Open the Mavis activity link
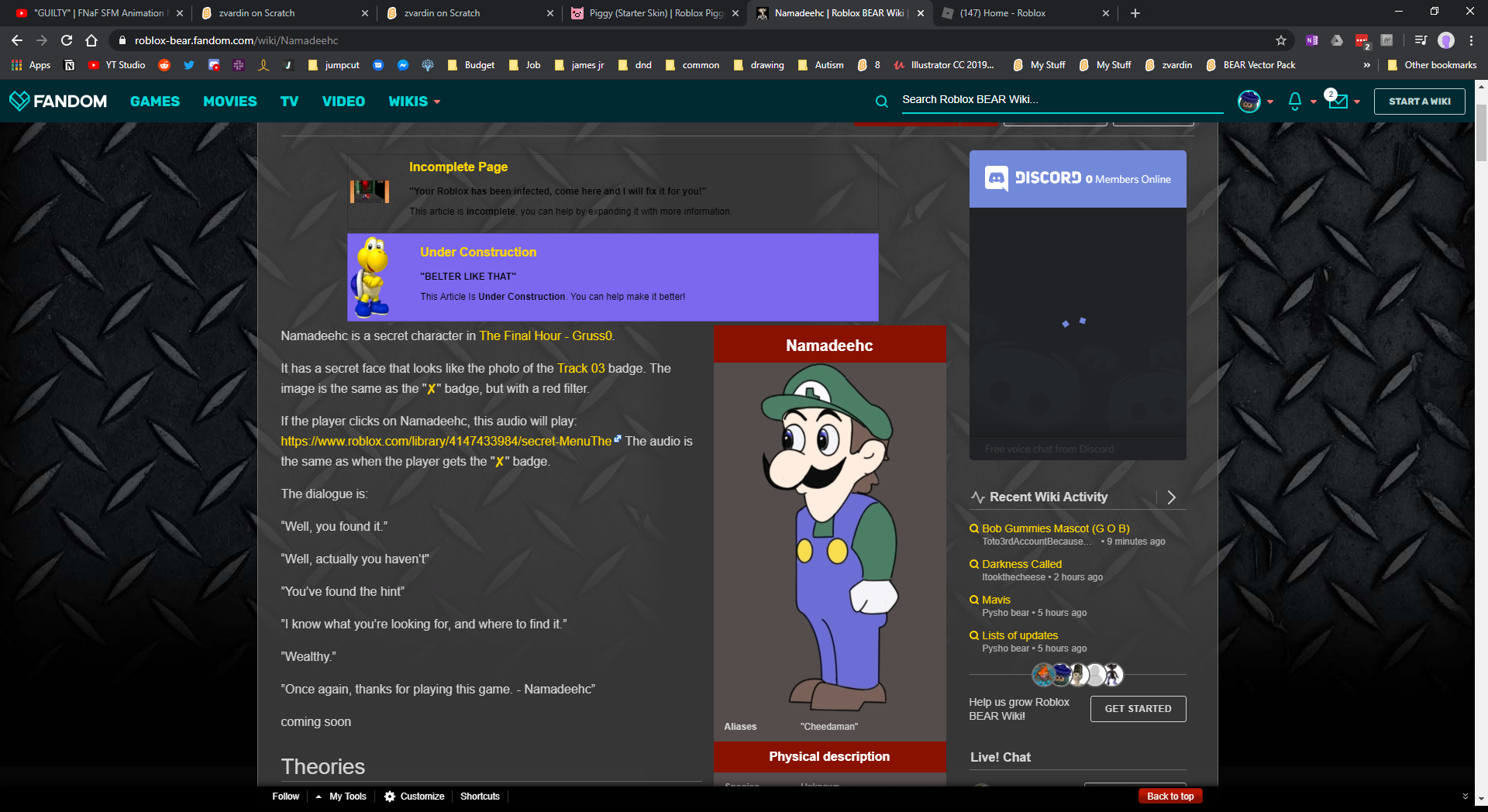 (996, 600)
